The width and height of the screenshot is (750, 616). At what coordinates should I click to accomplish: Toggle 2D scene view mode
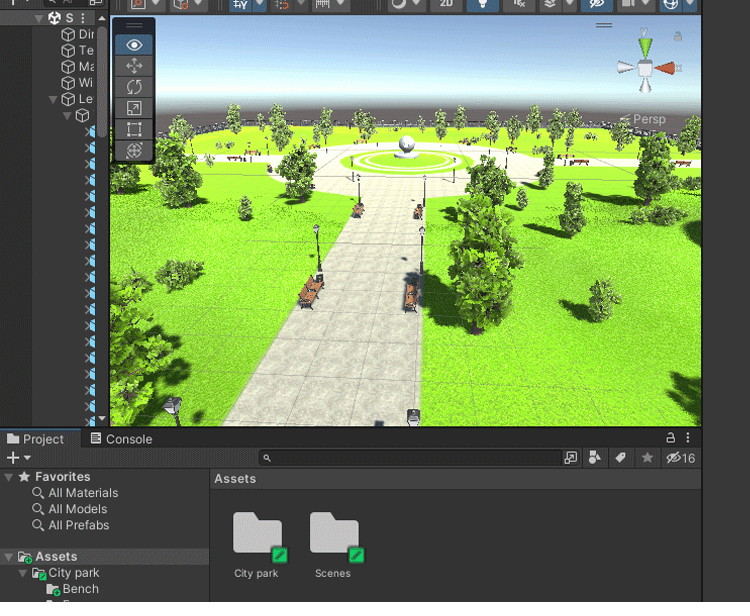point(446,4)
